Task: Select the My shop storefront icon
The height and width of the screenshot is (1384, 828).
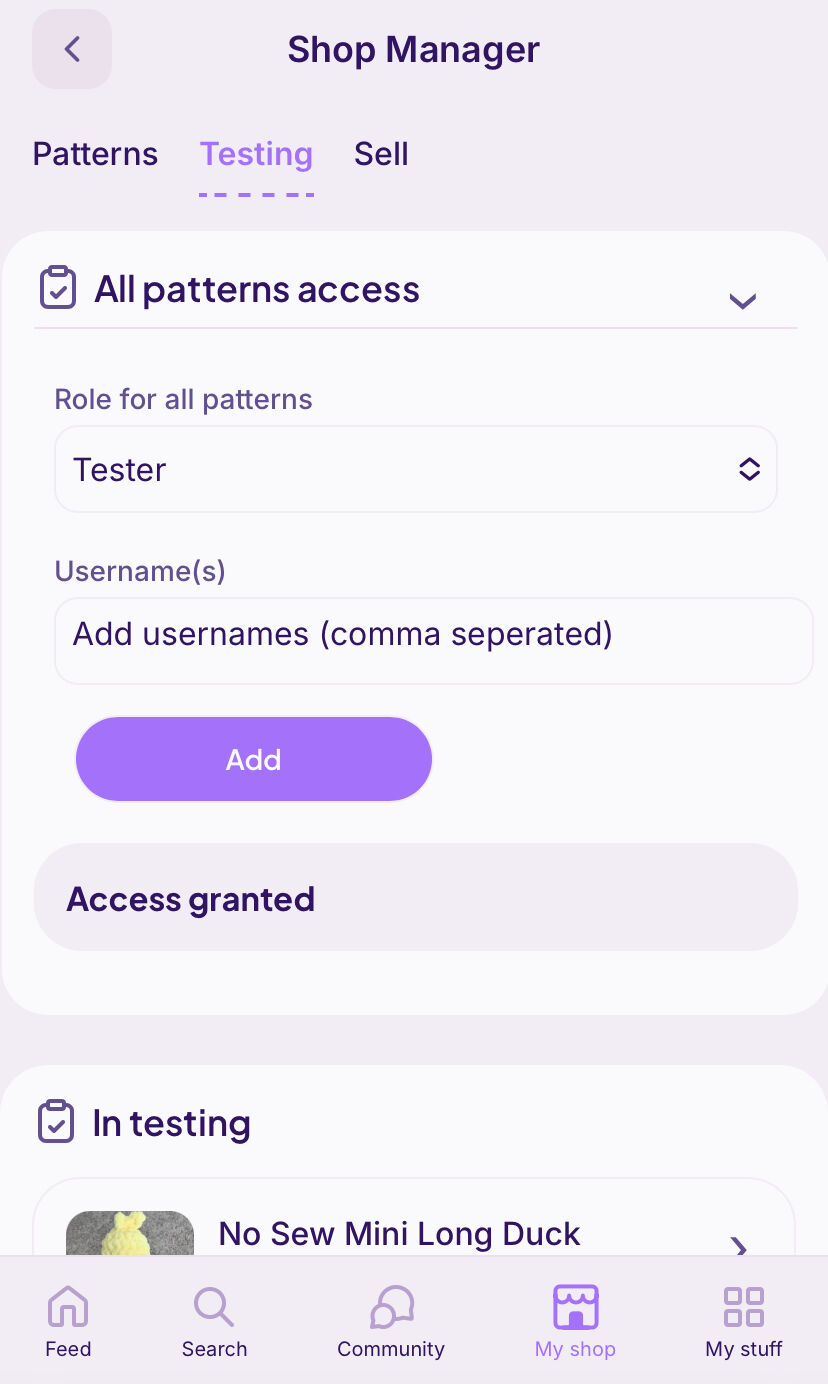Action: pos(575,1306)
